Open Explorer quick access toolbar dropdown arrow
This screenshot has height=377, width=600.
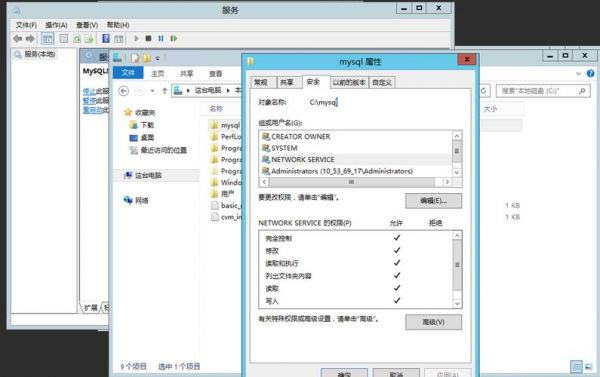click(x=157, y=59)
